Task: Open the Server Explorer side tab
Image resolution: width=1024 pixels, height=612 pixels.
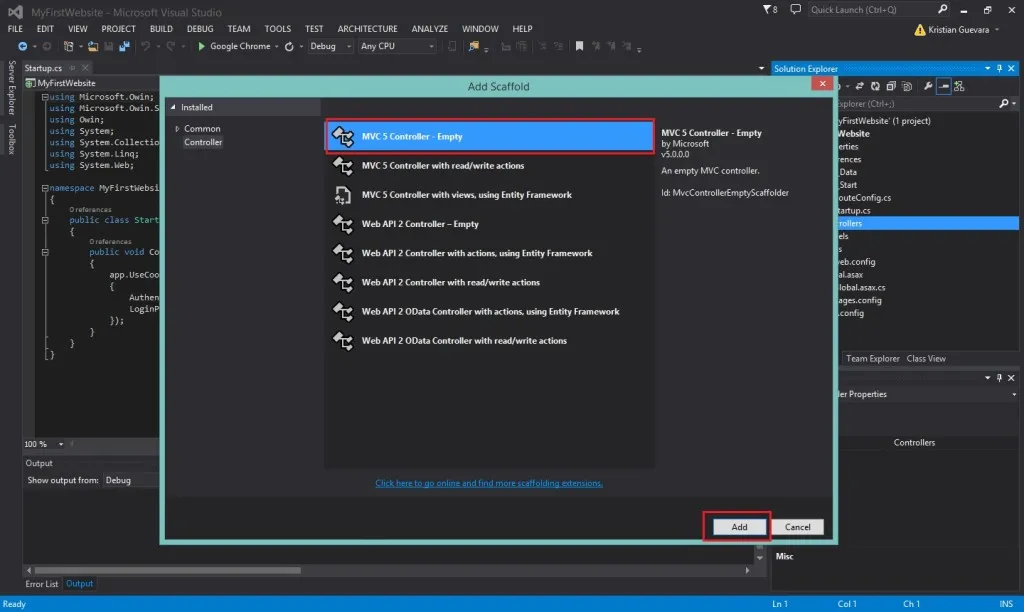Action: pyautogui.click(x=11, y=88)
